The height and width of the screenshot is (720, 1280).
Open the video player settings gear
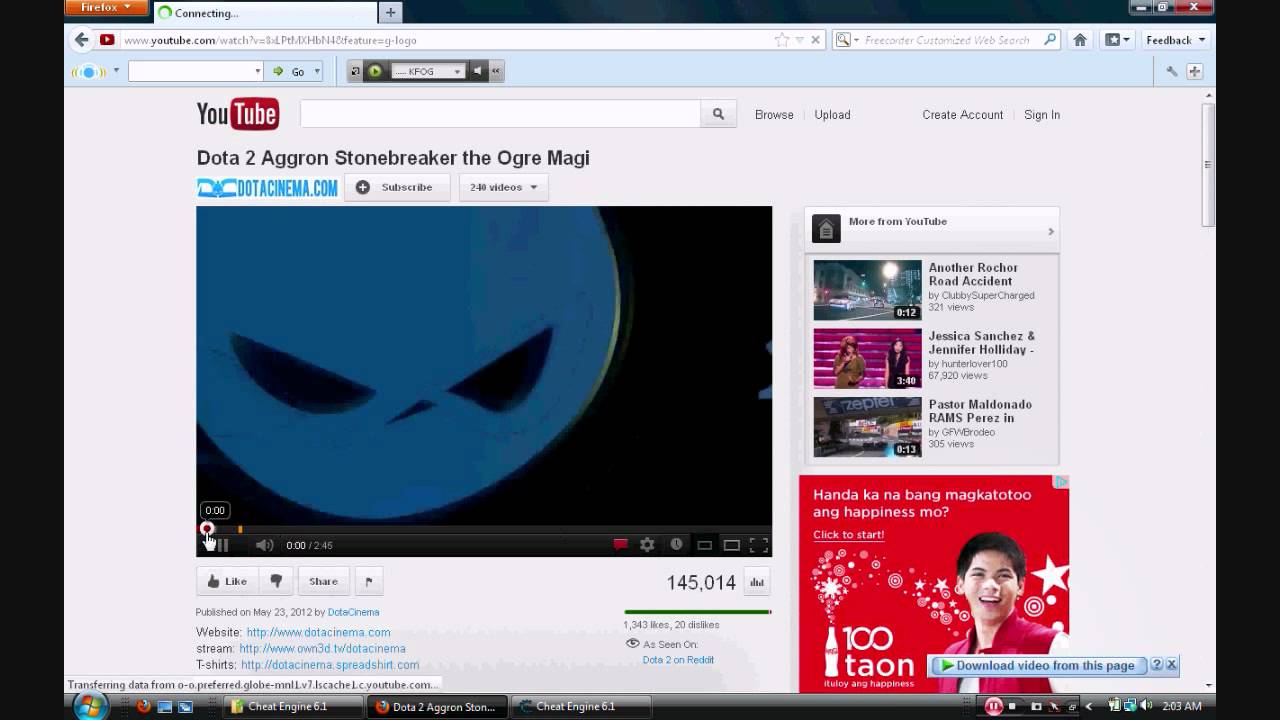(x=647, y=545)
